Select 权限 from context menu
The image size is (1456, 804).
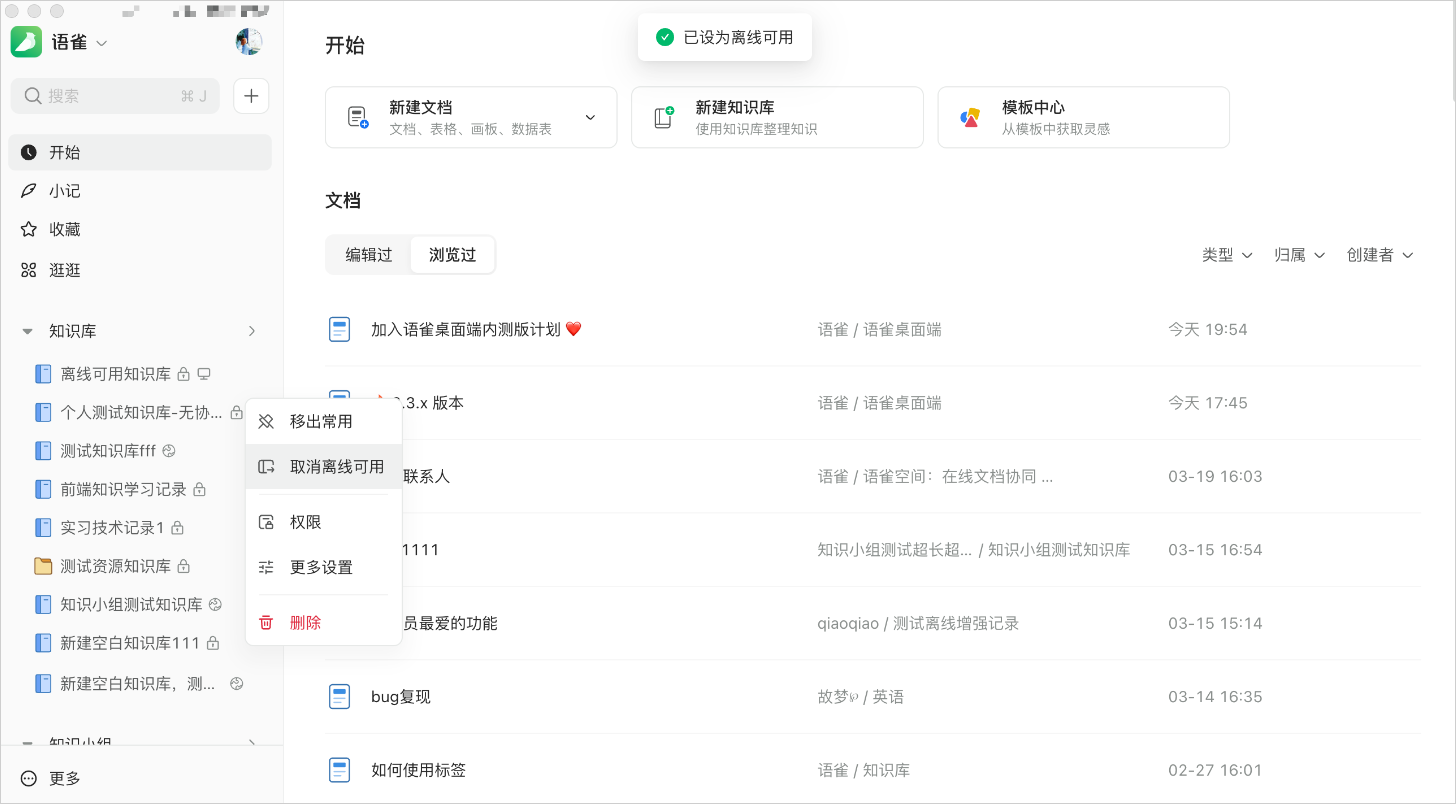pos(324,522)
